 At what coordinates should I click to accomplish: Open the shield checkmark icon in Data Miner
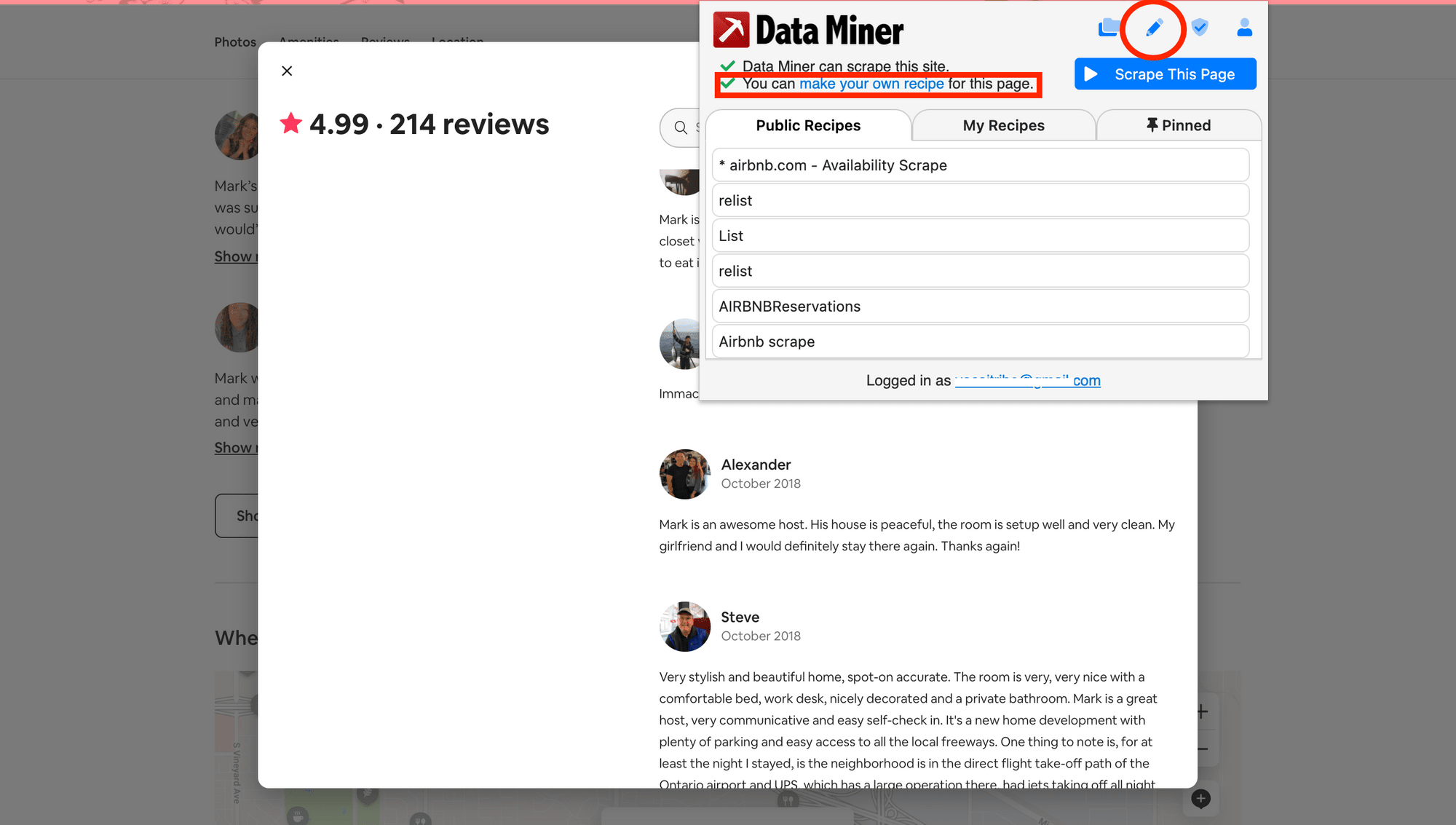pos(1200,28)
